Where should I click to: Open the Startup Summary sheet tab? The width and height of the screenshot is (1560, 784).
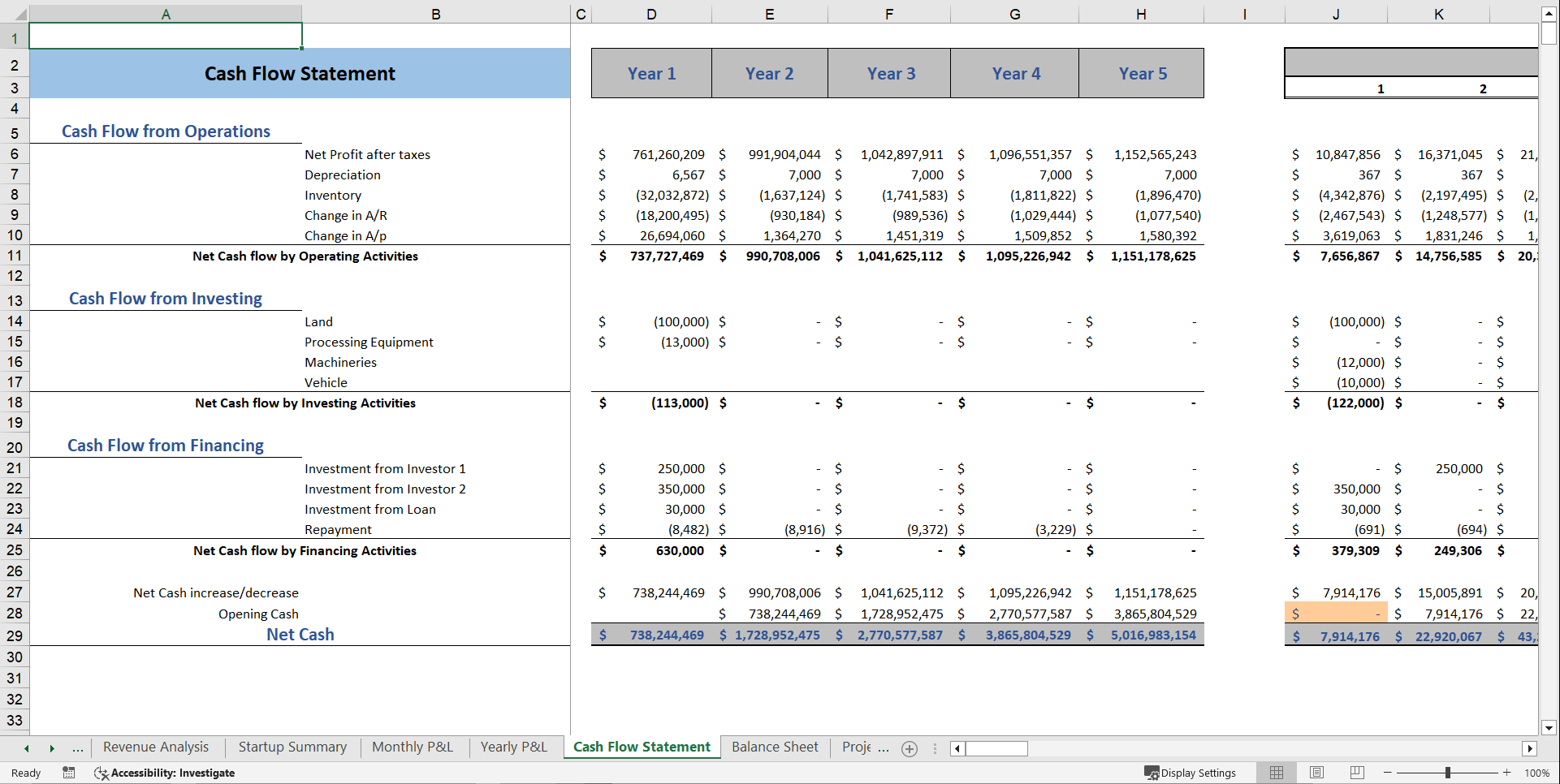[292, 747]
